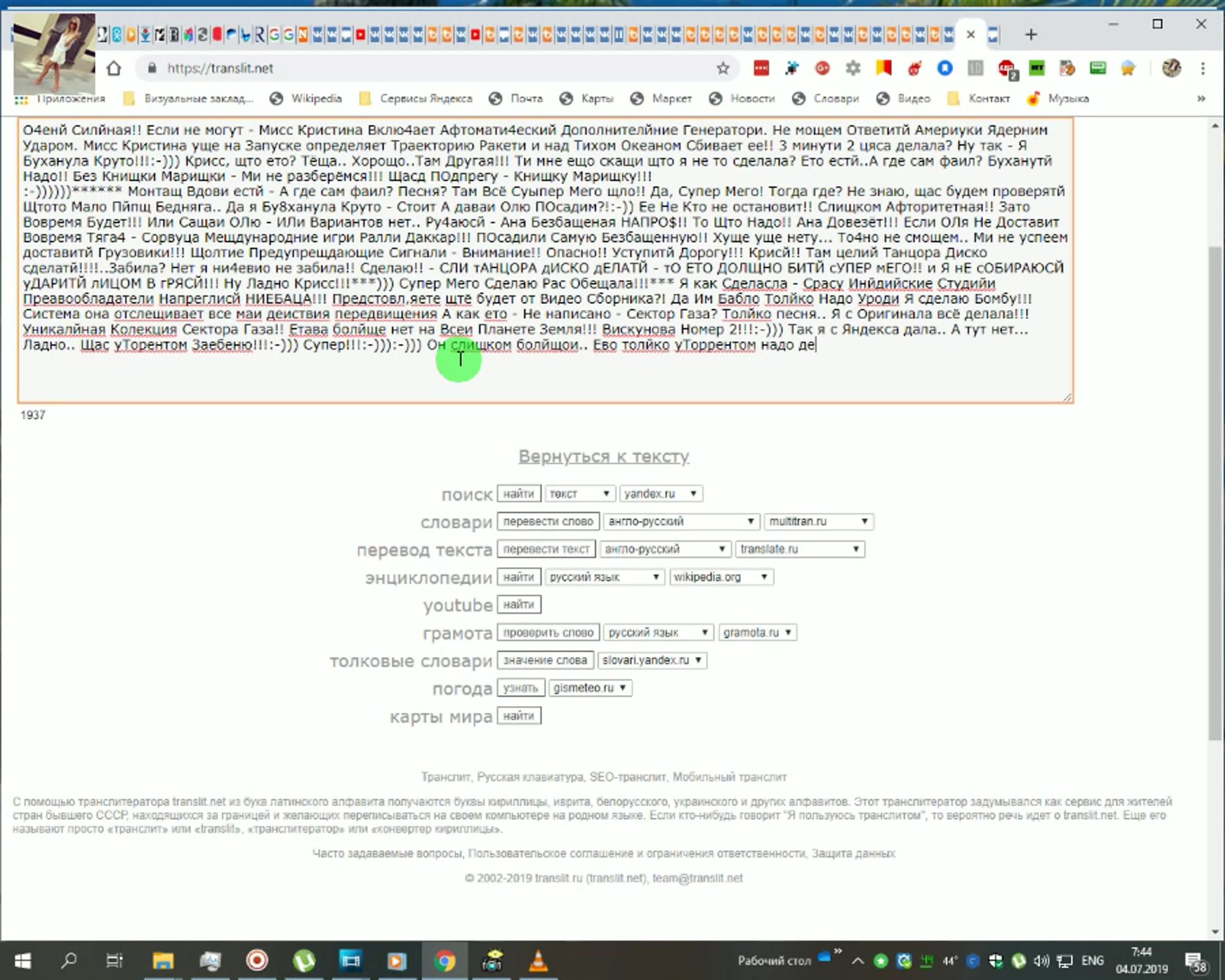The image size is (1225, 980).
Task: Open File Explorer from the taskbar
Action: [x=162, y=961]
